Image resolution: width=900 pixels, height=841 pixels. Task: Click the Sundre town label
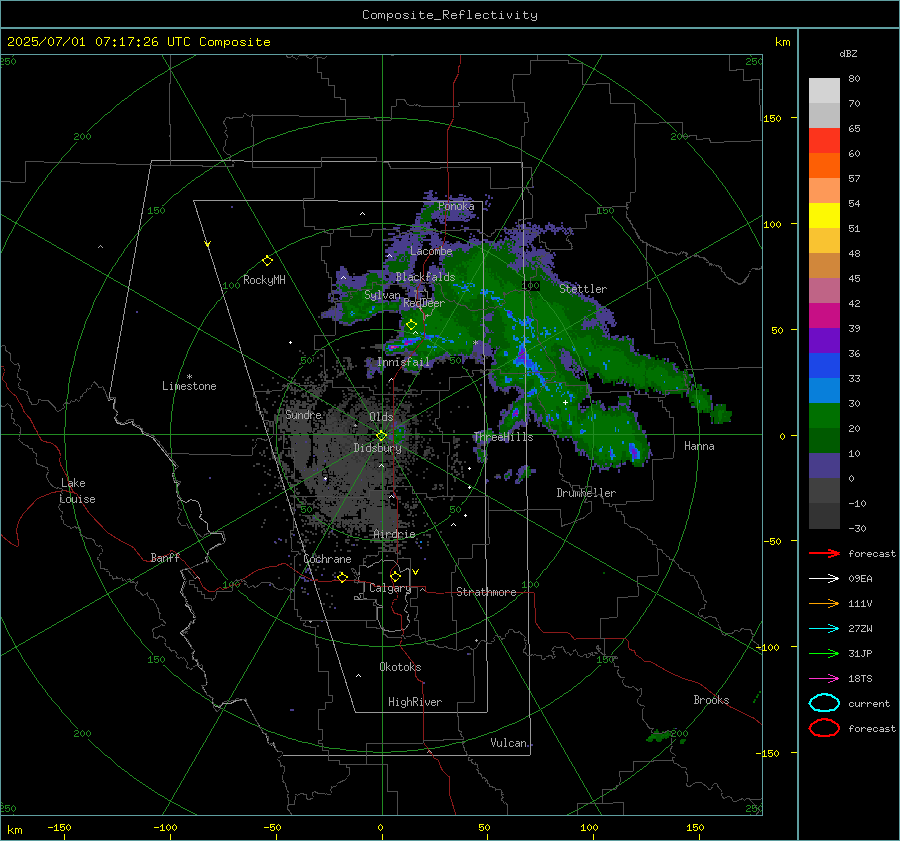tap(304, 414)
